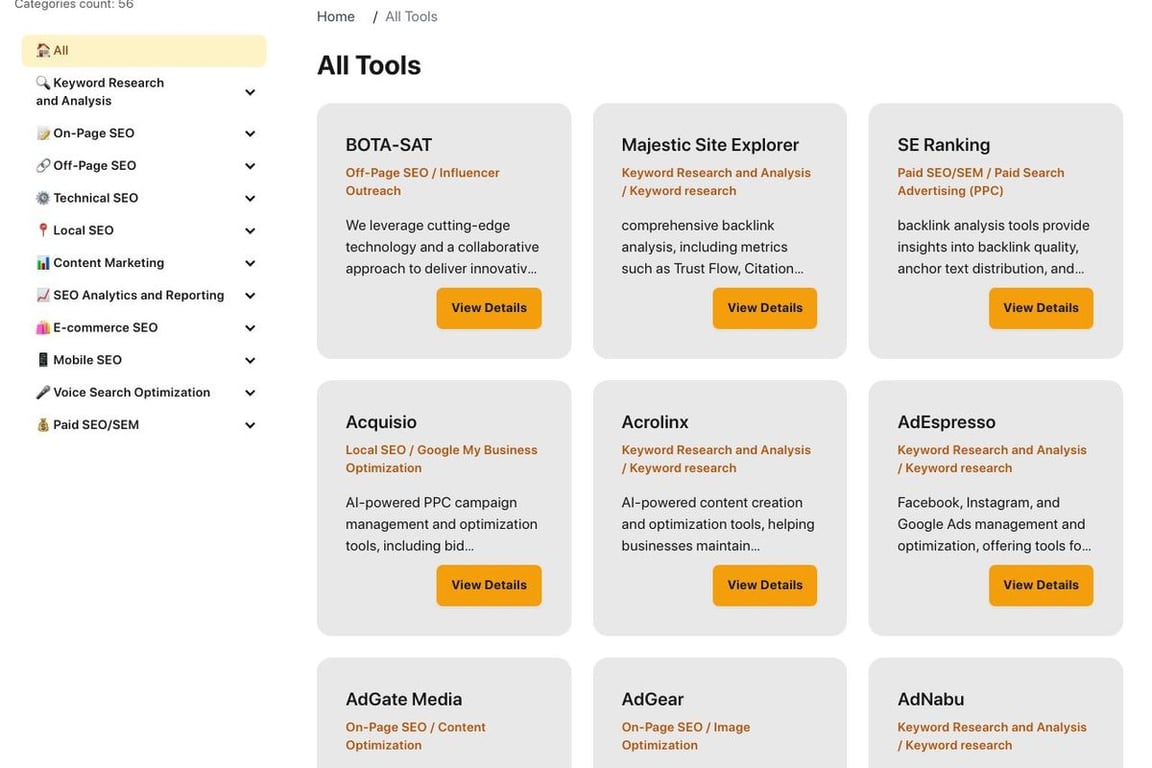The image size is (1152, 768).
Task: View details for Majestic Site Explorer
Action: (x=765, y=308)
